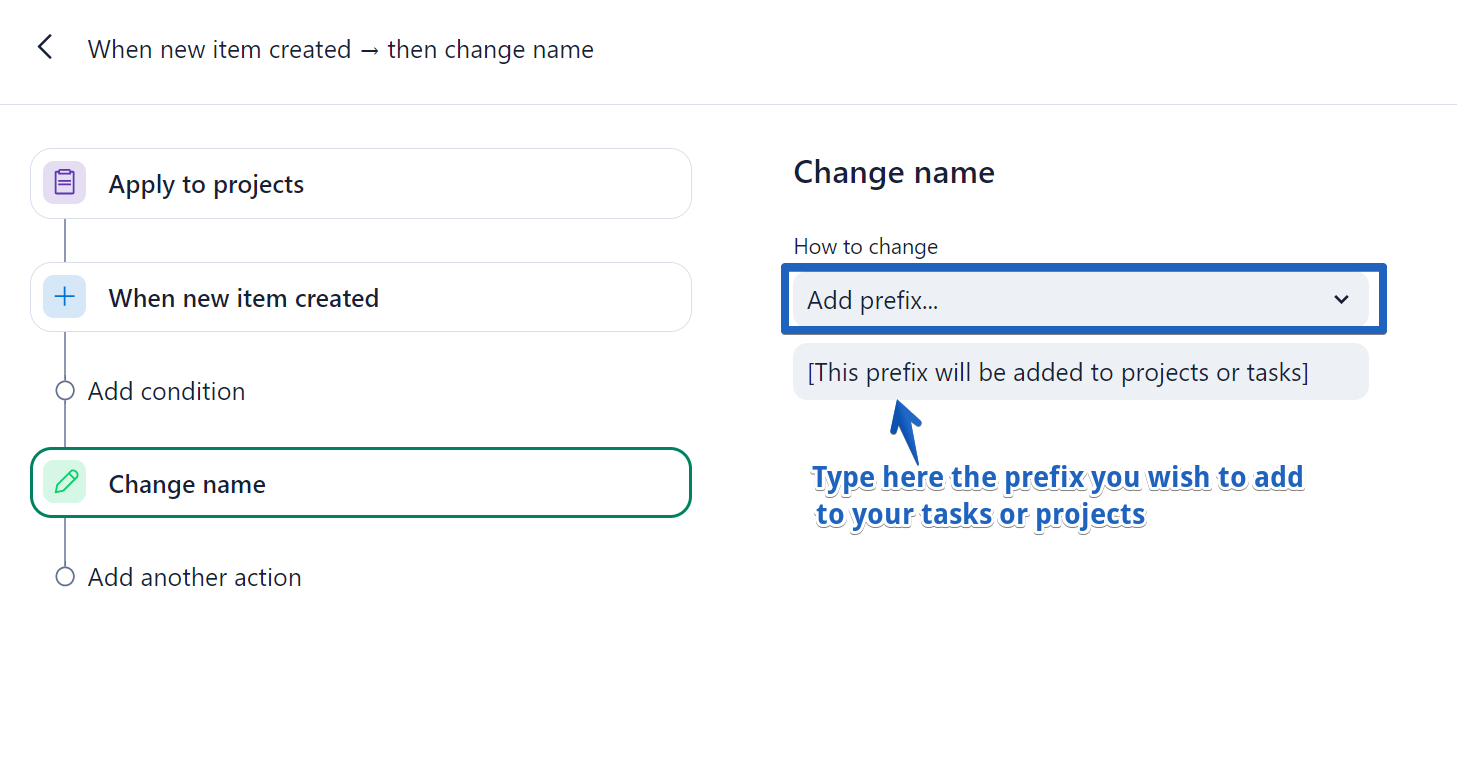The width and height of the screenshot is (1457, 759).
Task: Click the automation title in header
Action: point(340,49)
